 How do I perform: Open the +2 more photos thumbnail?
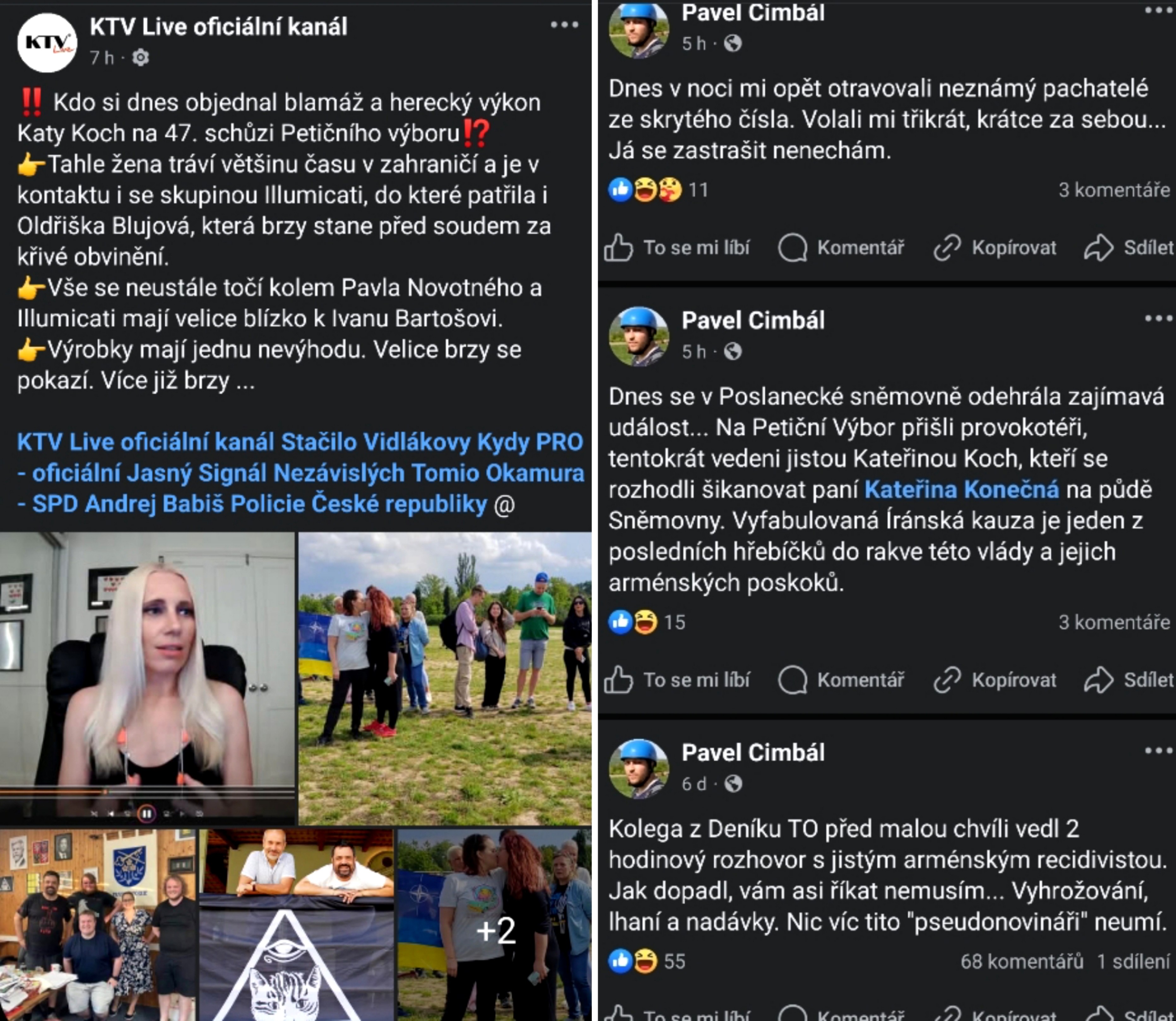pyautogui.click(x=494, y=925)
